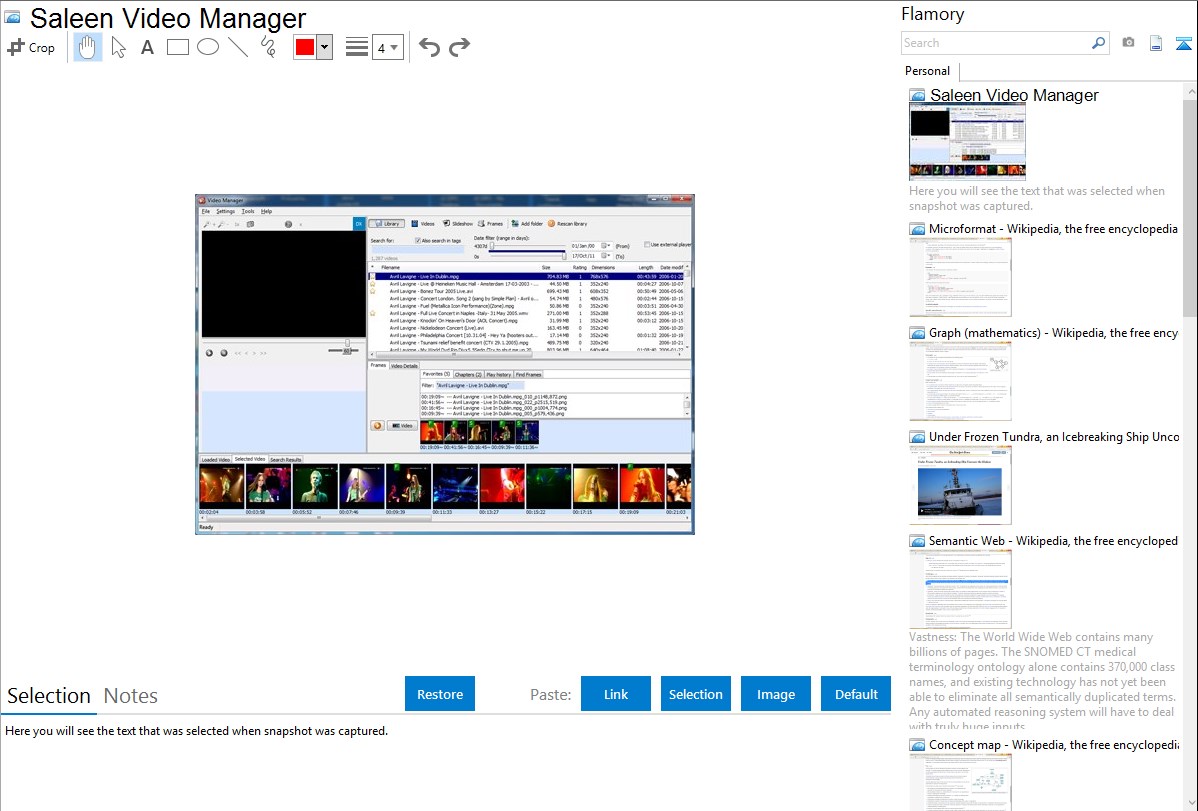Undo the last annotation change
This screenshot has width=1198, height=811.
(429, 47)
